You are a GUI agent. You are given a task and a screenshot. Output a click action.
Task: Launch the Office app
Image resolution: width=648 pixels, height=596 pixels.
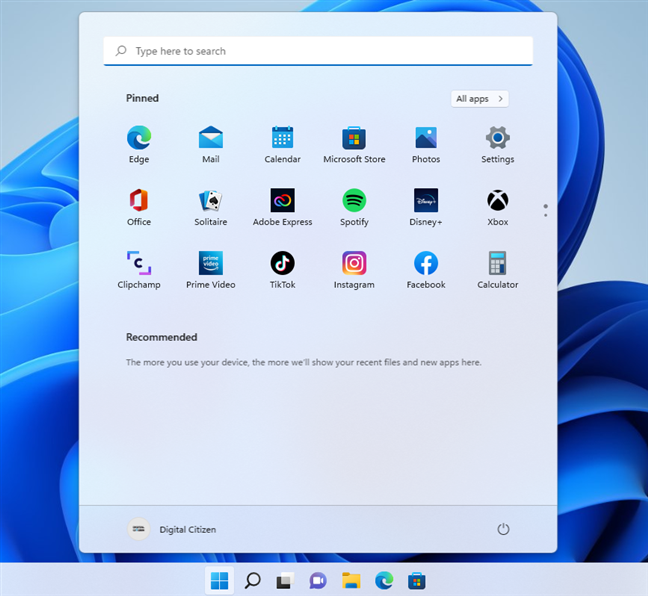[139, 207]
